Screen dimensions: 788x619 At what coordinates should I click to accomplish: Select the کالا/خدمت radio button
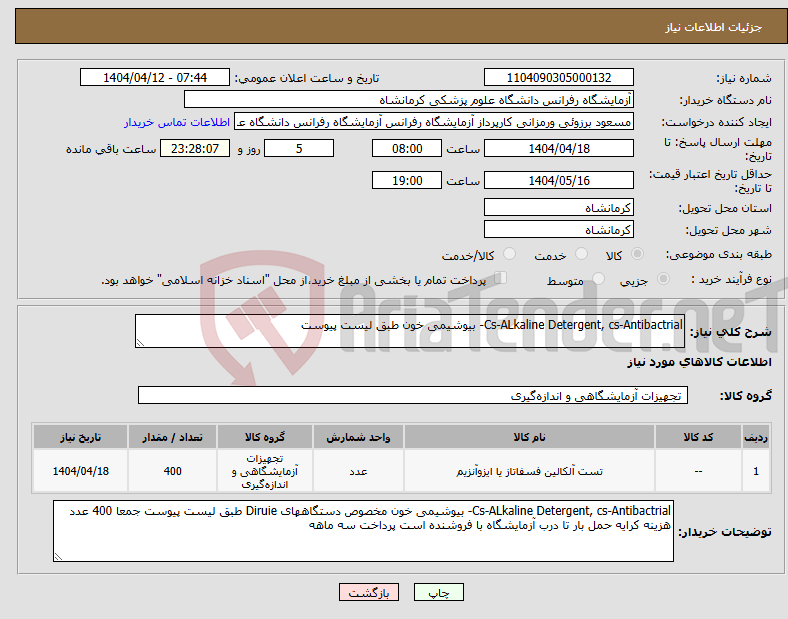pyautogui.click(x=509, y=254)
